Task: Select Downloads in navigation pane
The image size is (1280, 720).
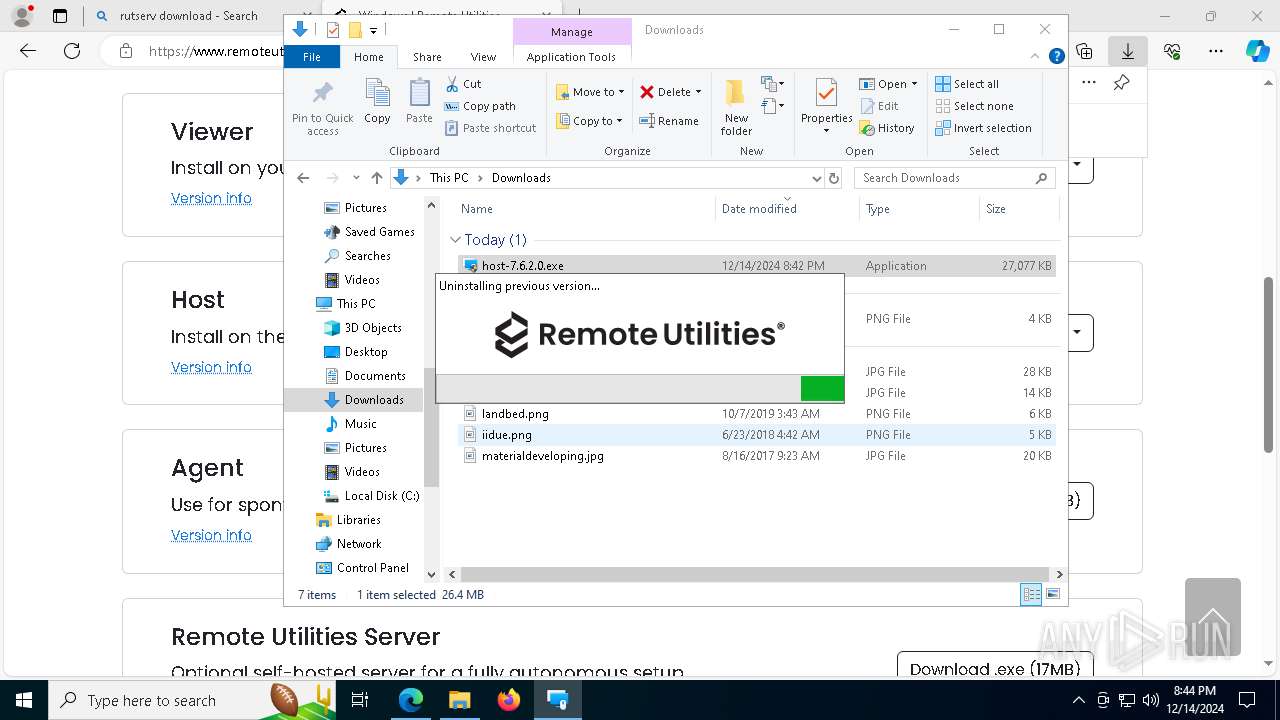Action: (x=374, y=400)
